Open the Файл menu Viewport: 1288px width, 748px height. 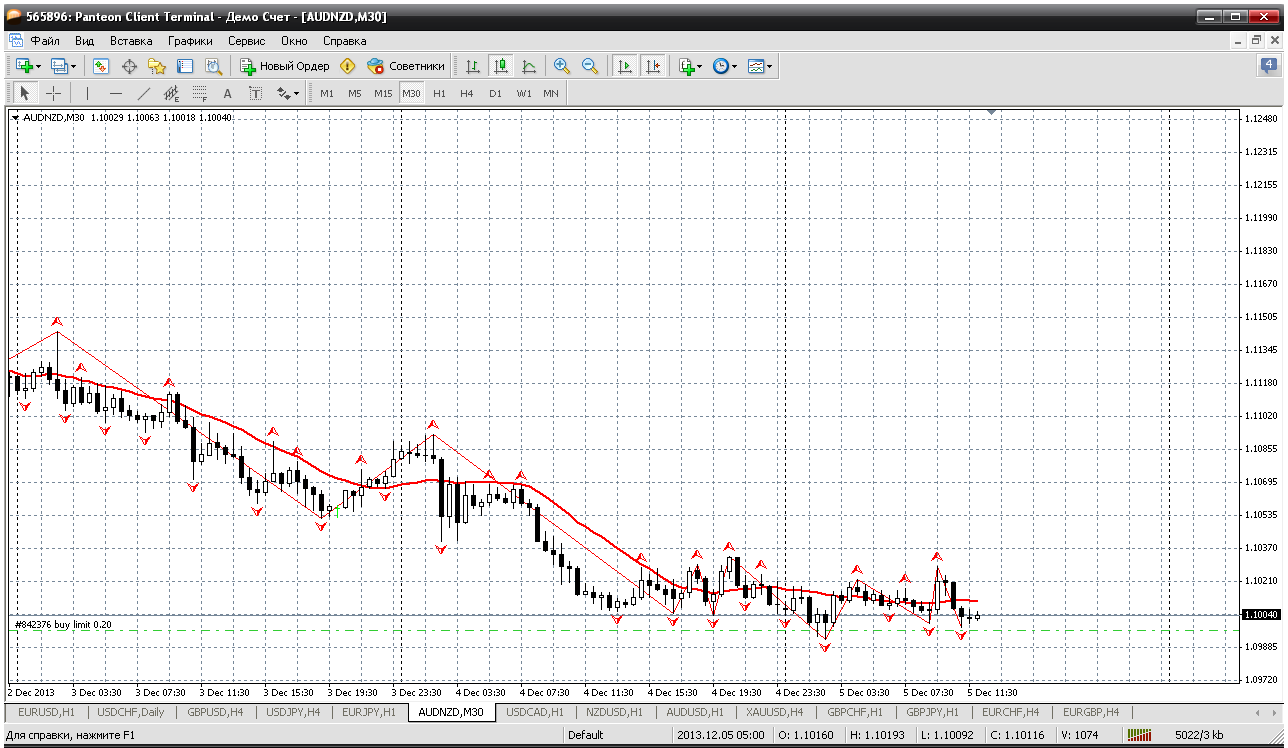pyautogui.click(x=45, y=41)
